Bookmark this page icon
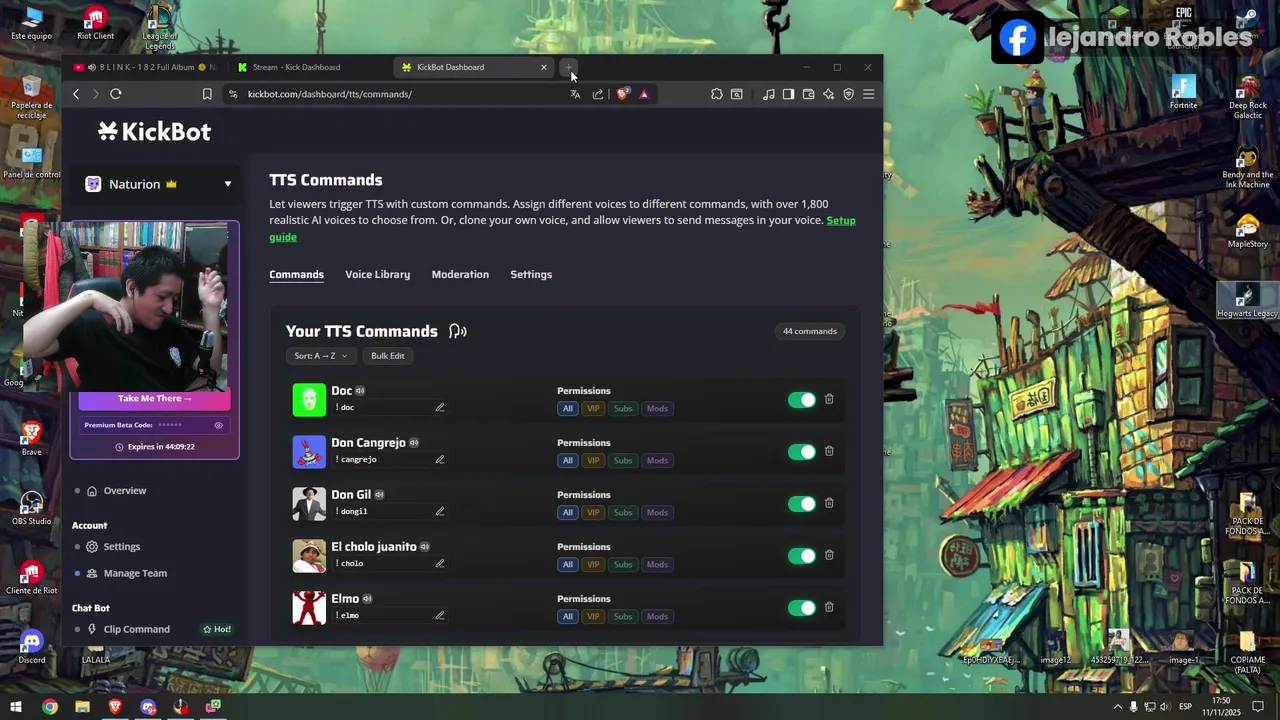 point(207,94)
